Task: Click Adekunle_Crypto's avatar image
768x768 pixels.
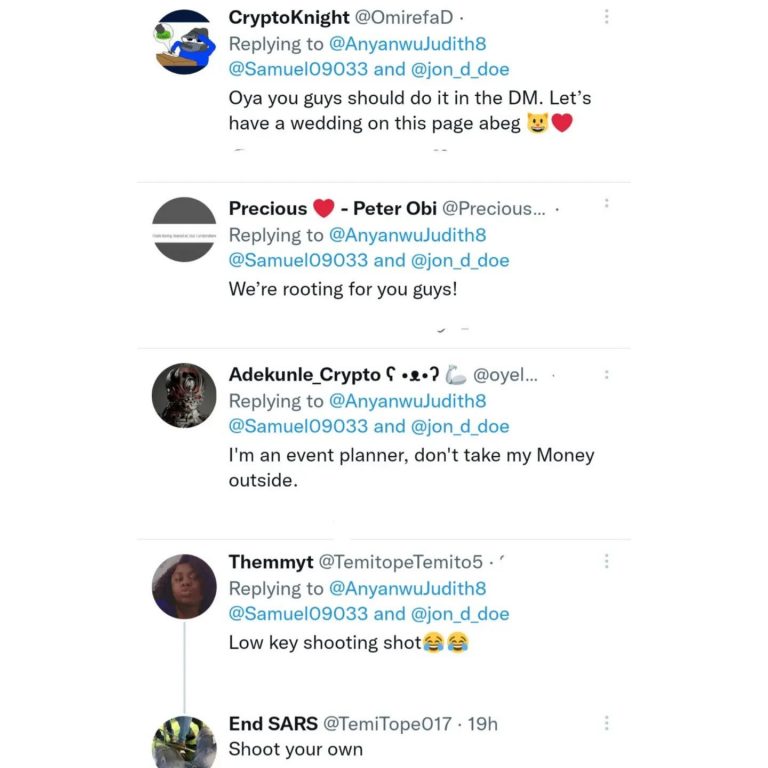Action: [184, 396]
